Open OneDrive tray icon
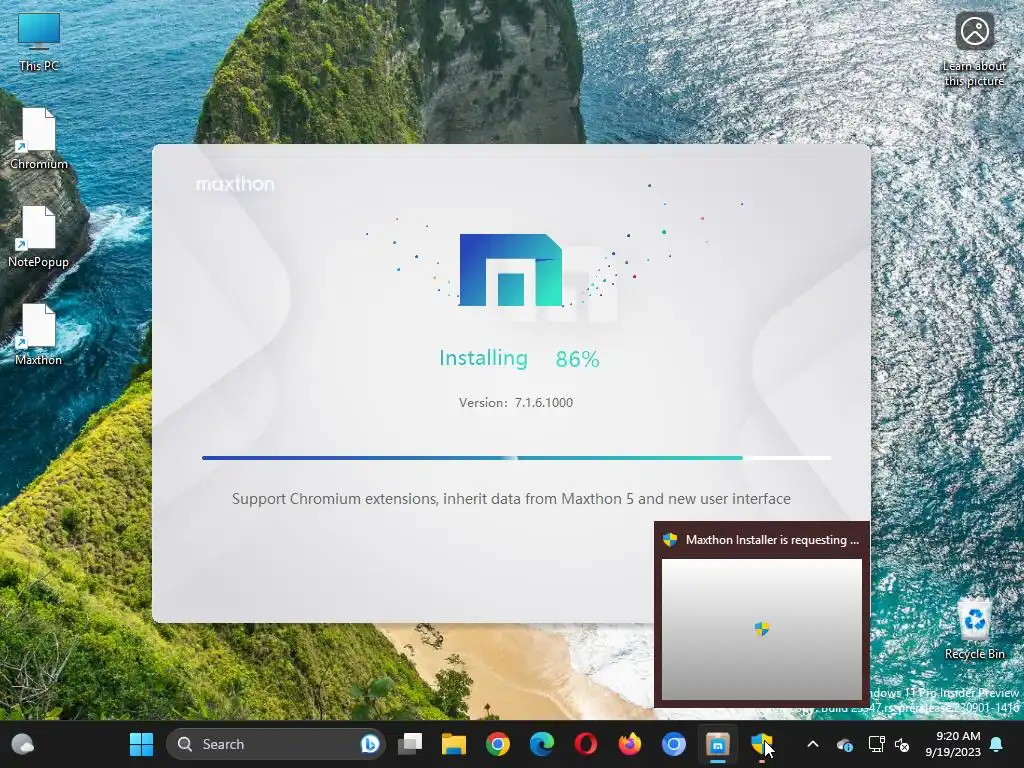 844,744
